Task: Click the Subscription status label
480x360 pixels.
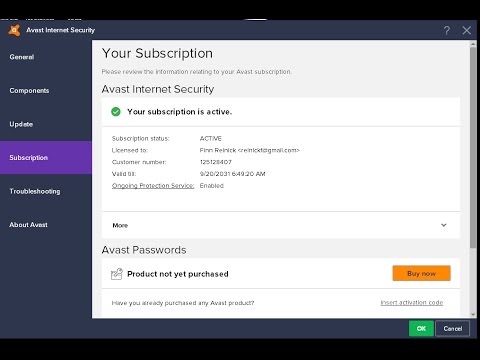Action: coord(140,138)
